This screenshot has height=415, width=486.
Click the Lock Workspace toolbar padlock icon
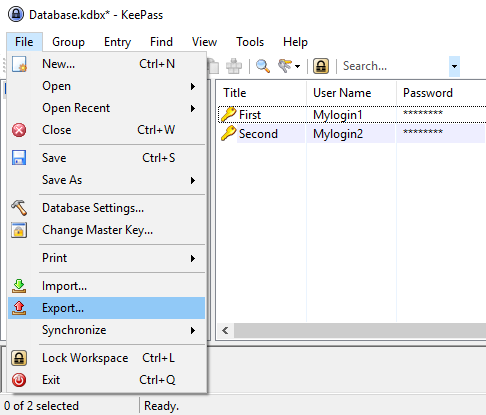(321, 66)
